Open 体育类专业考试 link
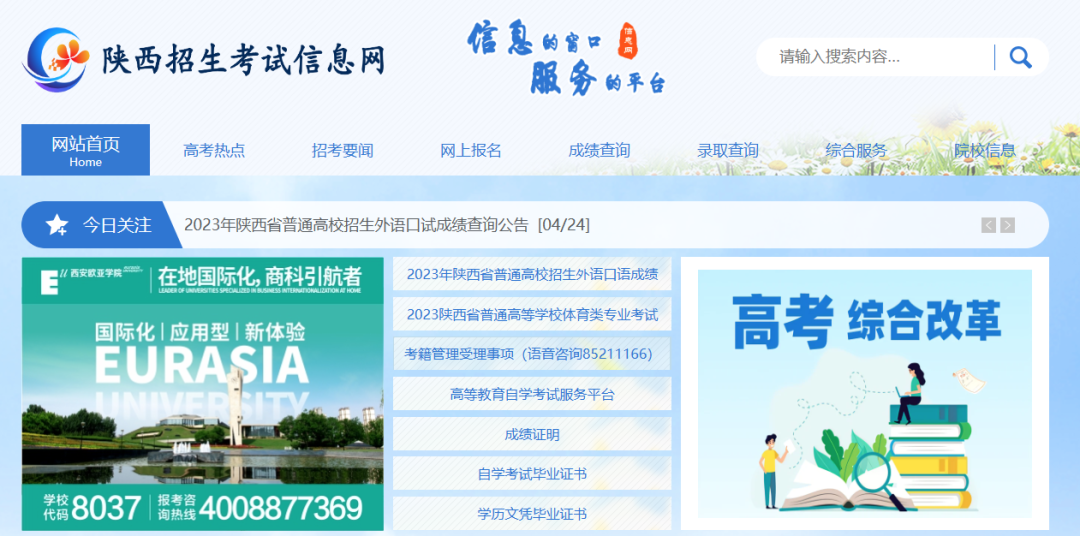The image size is (1080, 536). [532, 314]
